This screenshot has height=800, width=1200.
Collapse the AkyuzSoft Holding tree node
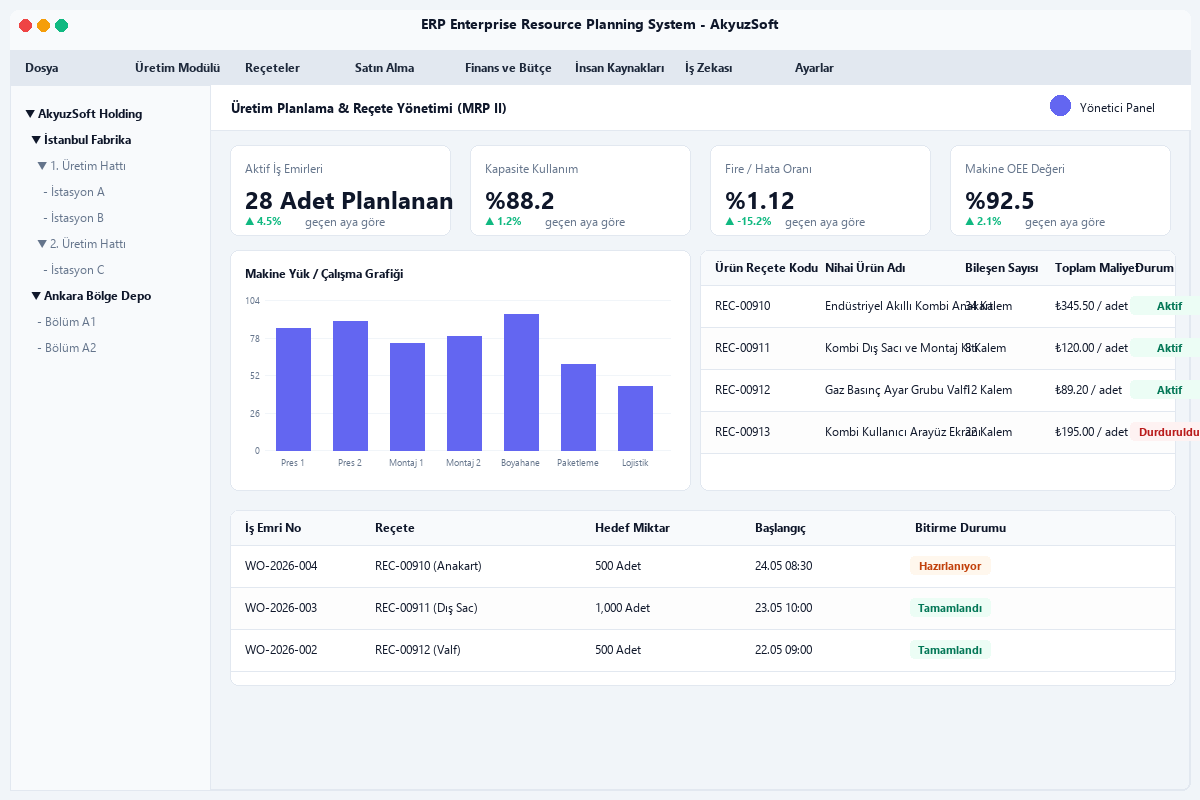(30, 114)
